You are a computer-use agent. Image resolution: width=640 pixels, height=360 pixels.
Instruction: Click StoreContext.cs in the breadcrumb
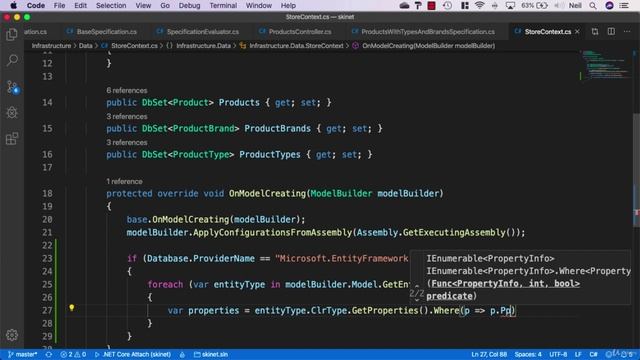pos(134,46)
